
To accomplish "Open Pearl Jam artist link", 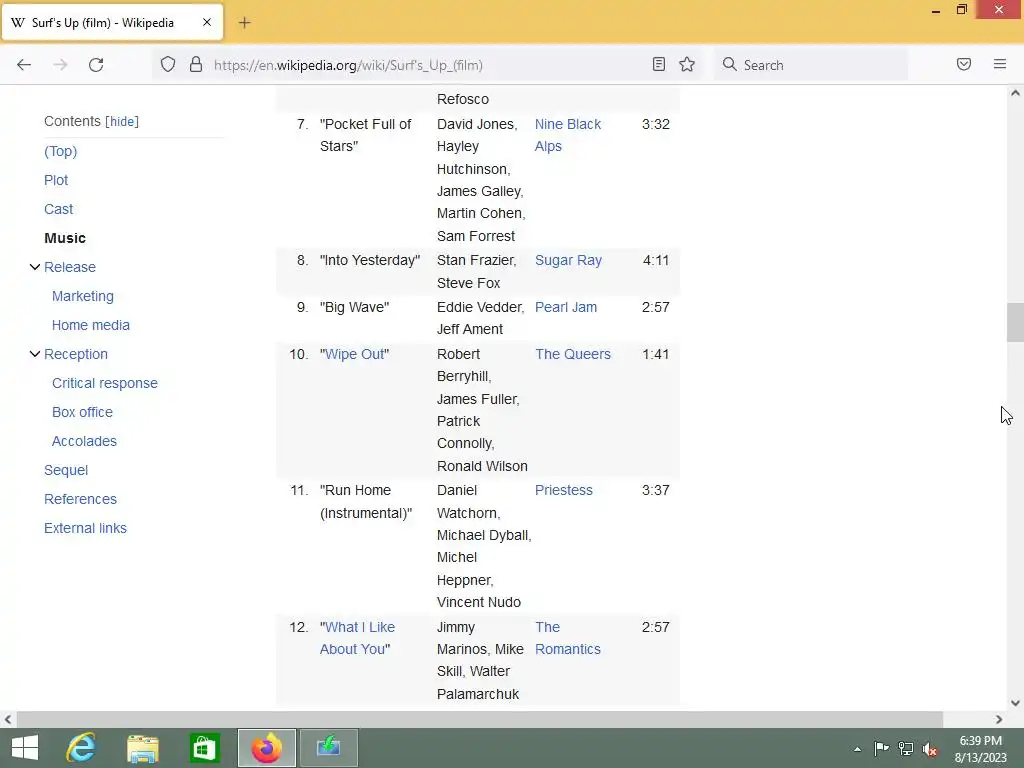I will point(566,307).
